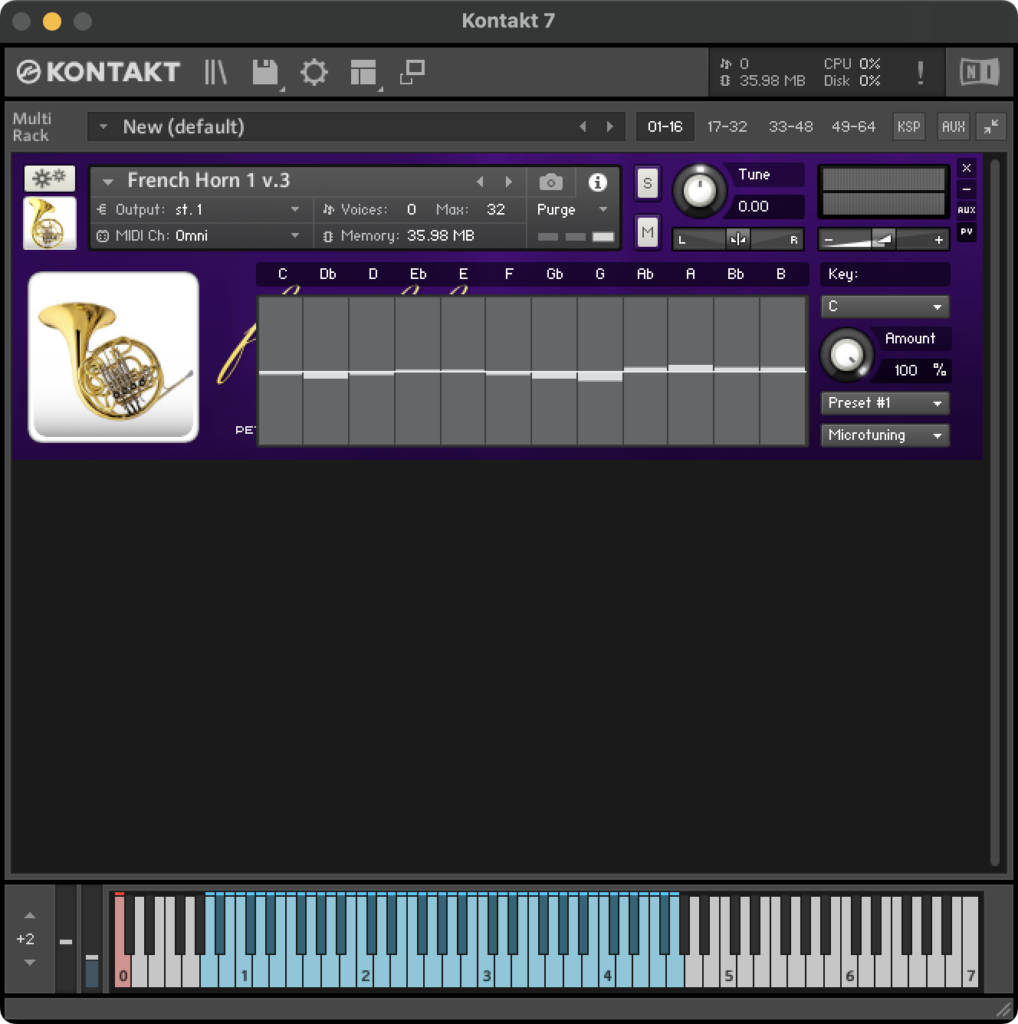Toggle the KSP multi script editor
The height and width of the screenshot is (1024, 1018).
(x=908, y=126)
